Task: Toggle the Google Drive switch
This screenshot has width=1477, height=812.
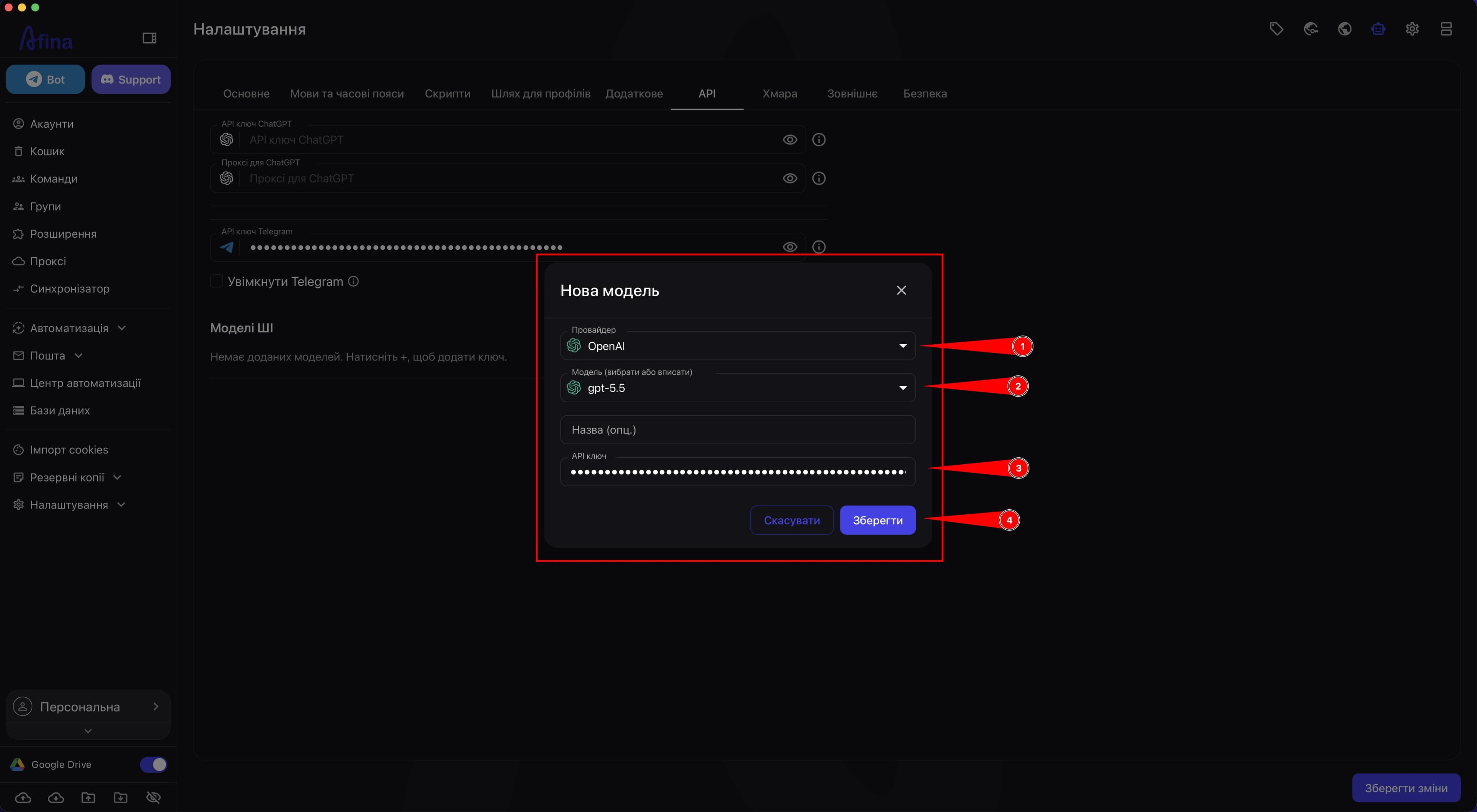Action: [x=154, y=764]
